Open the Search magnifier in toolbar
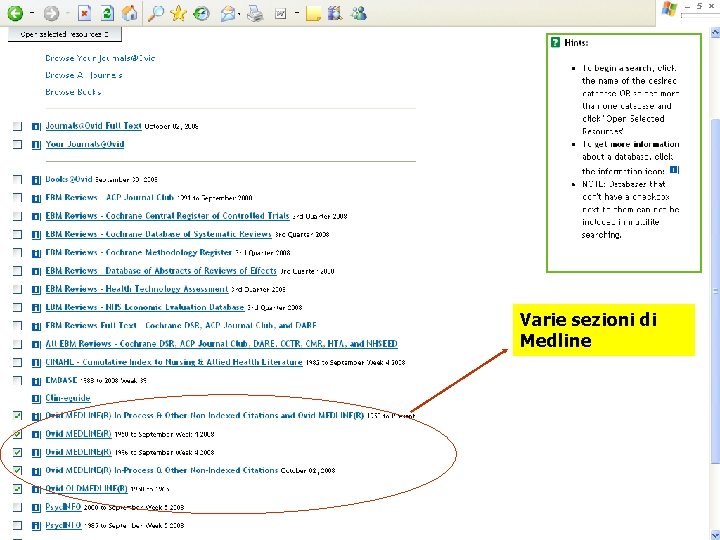This screenshot has height=540, width=720. coord(156,13)
